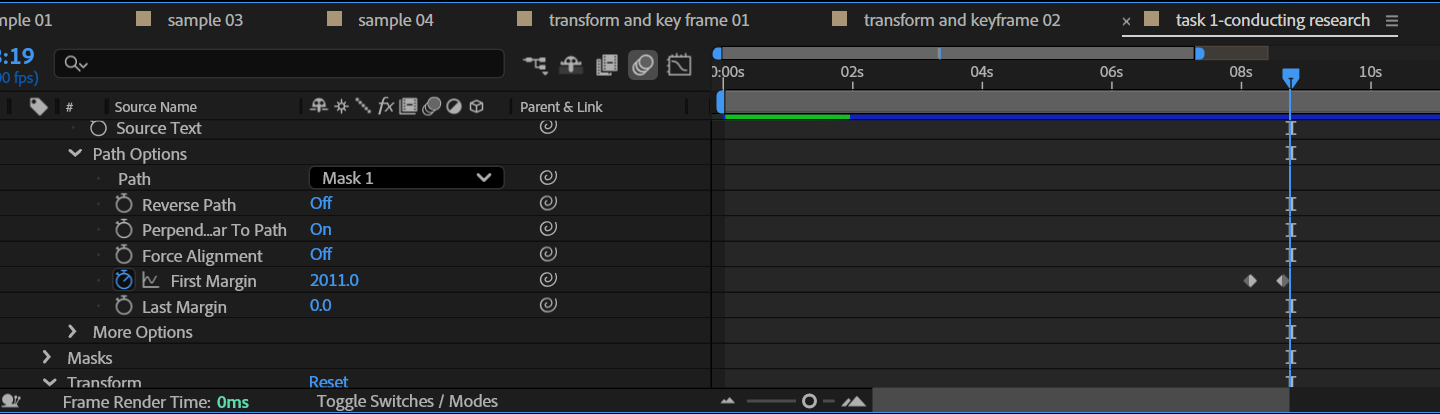1440x414 pixels.
Task: Select the last First Margin keyframe diamond
Action: tap(1282, 281)
